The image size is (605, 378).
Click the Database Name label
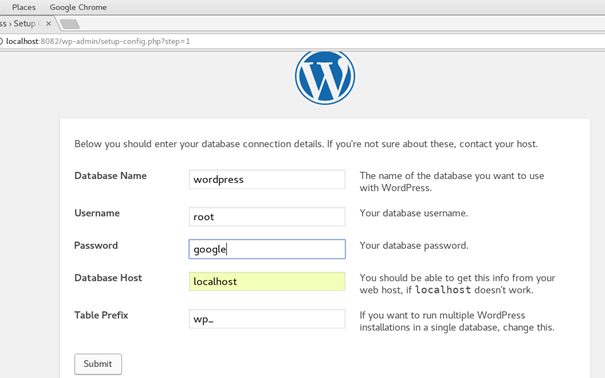coord(110,176)
